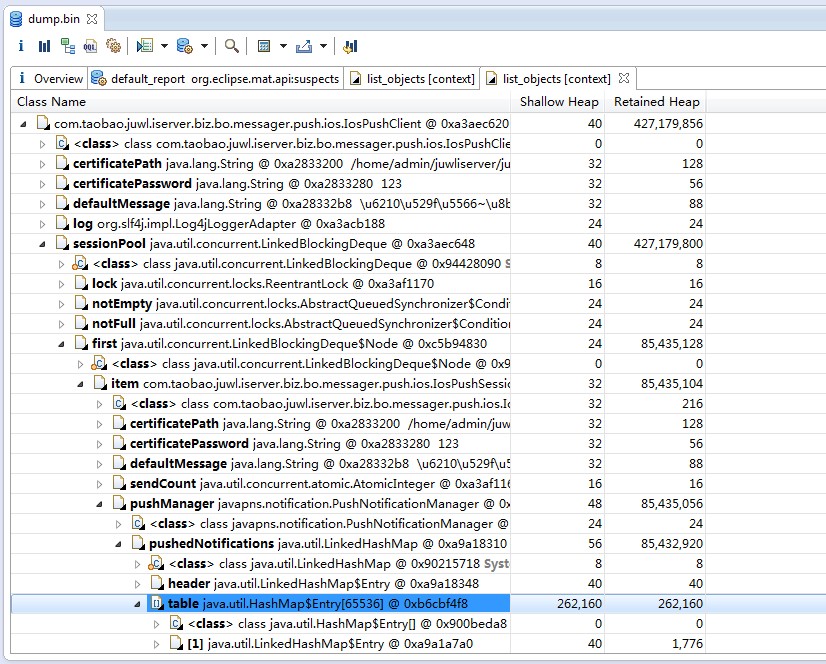Sort by Class Name column header
The width and height of the screenshot is (826, 664).
click(260, 102)
